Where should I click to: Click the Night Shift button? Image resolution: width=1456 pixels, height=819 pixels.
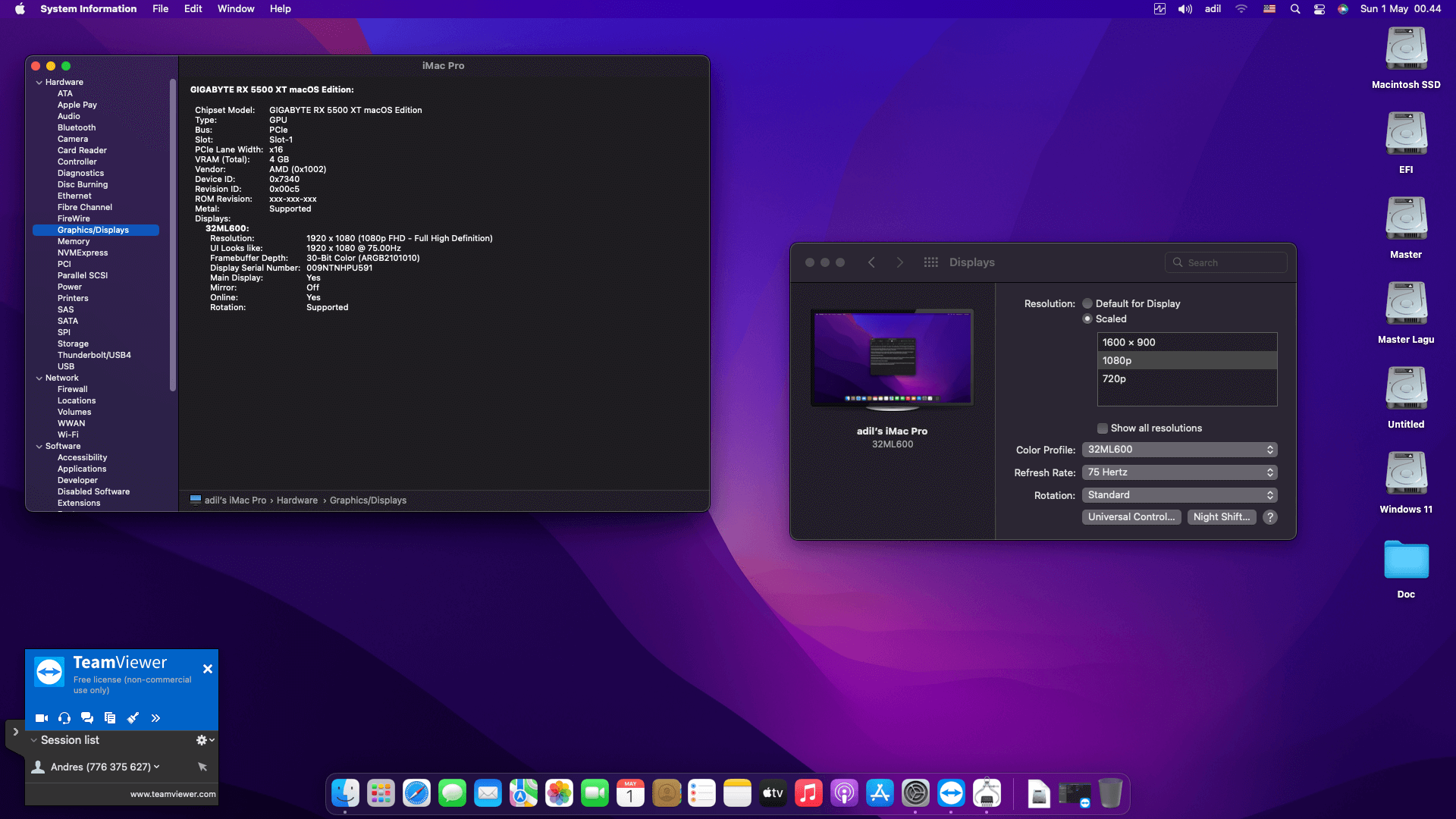[x=1222, y=517]
